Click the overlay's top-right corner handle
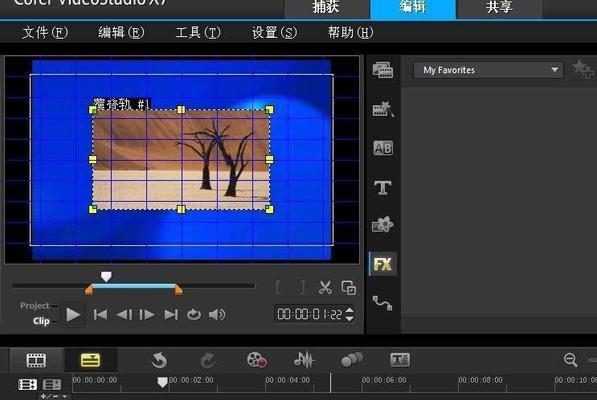This screenshot has width=597, height=400. pos(269,110)
